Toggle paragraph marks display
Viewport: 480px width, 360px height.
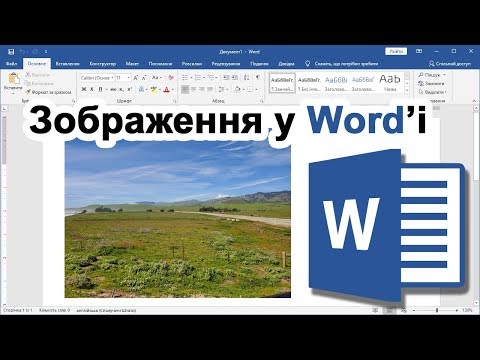pyautogui.click(x=258, y=78)
